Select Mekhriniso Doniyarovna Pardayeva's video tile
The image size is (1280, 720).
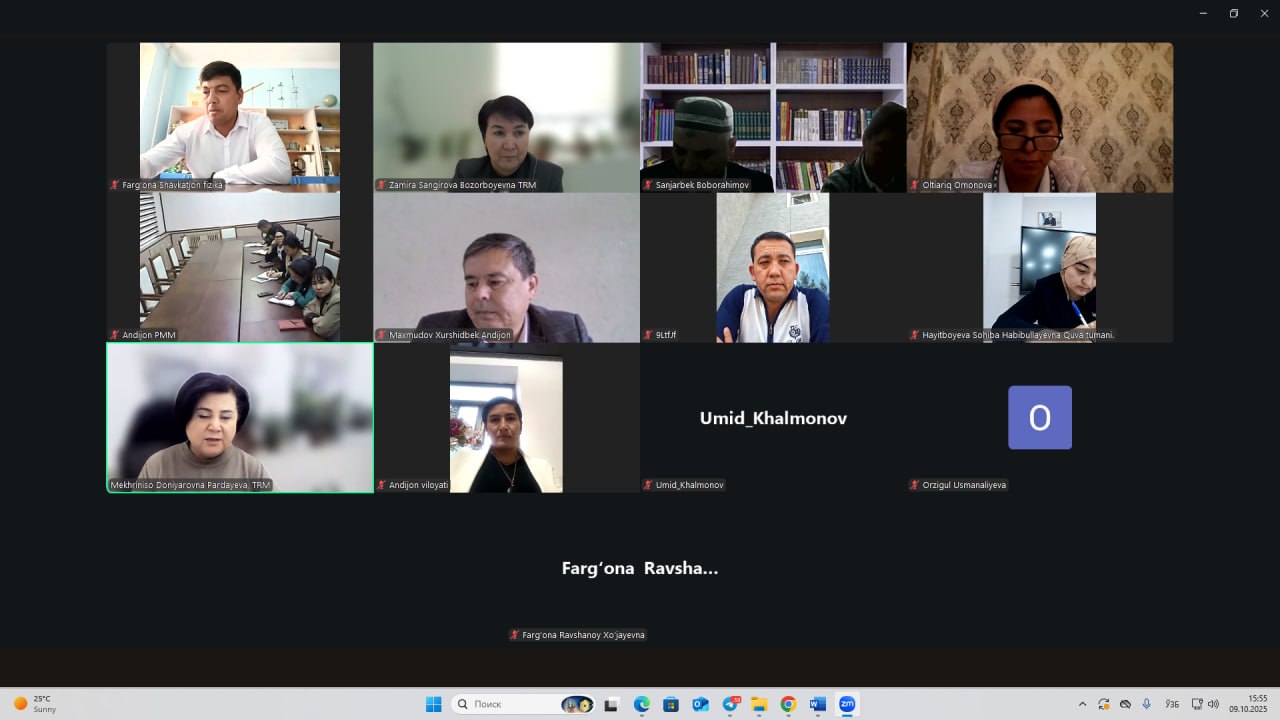(240, 418)
